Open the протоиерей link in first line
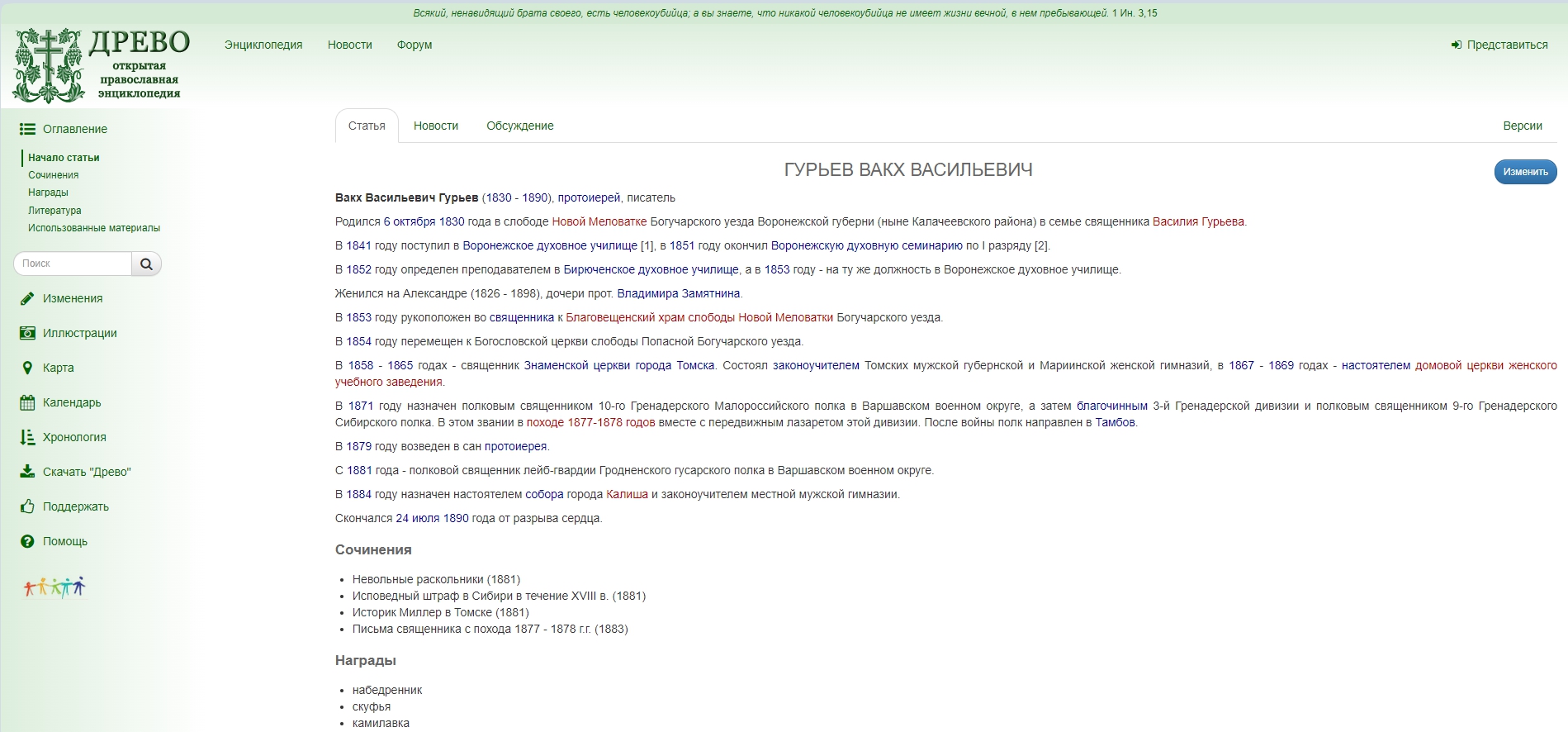This screenshot has height=732, width=1568. point(589,197)
